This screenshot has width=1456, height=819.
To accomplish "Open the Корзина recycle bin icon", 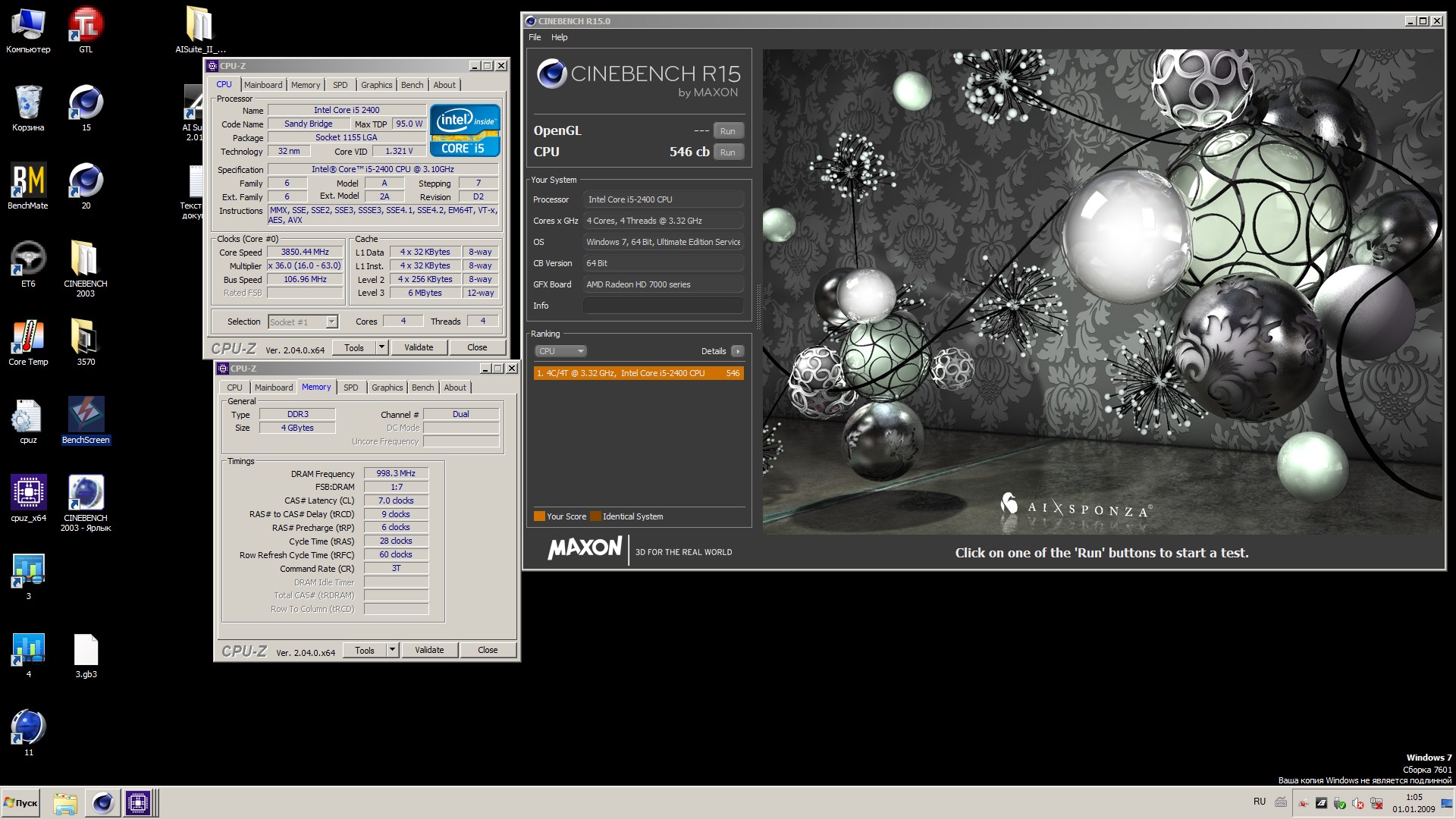I will click(x=28, y=108).
